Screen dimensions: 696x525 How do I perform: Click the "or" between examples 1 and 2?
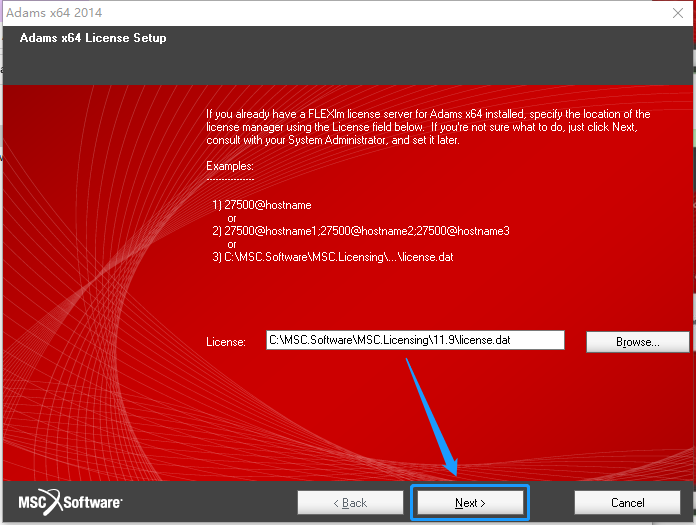(x=232, y=218)
